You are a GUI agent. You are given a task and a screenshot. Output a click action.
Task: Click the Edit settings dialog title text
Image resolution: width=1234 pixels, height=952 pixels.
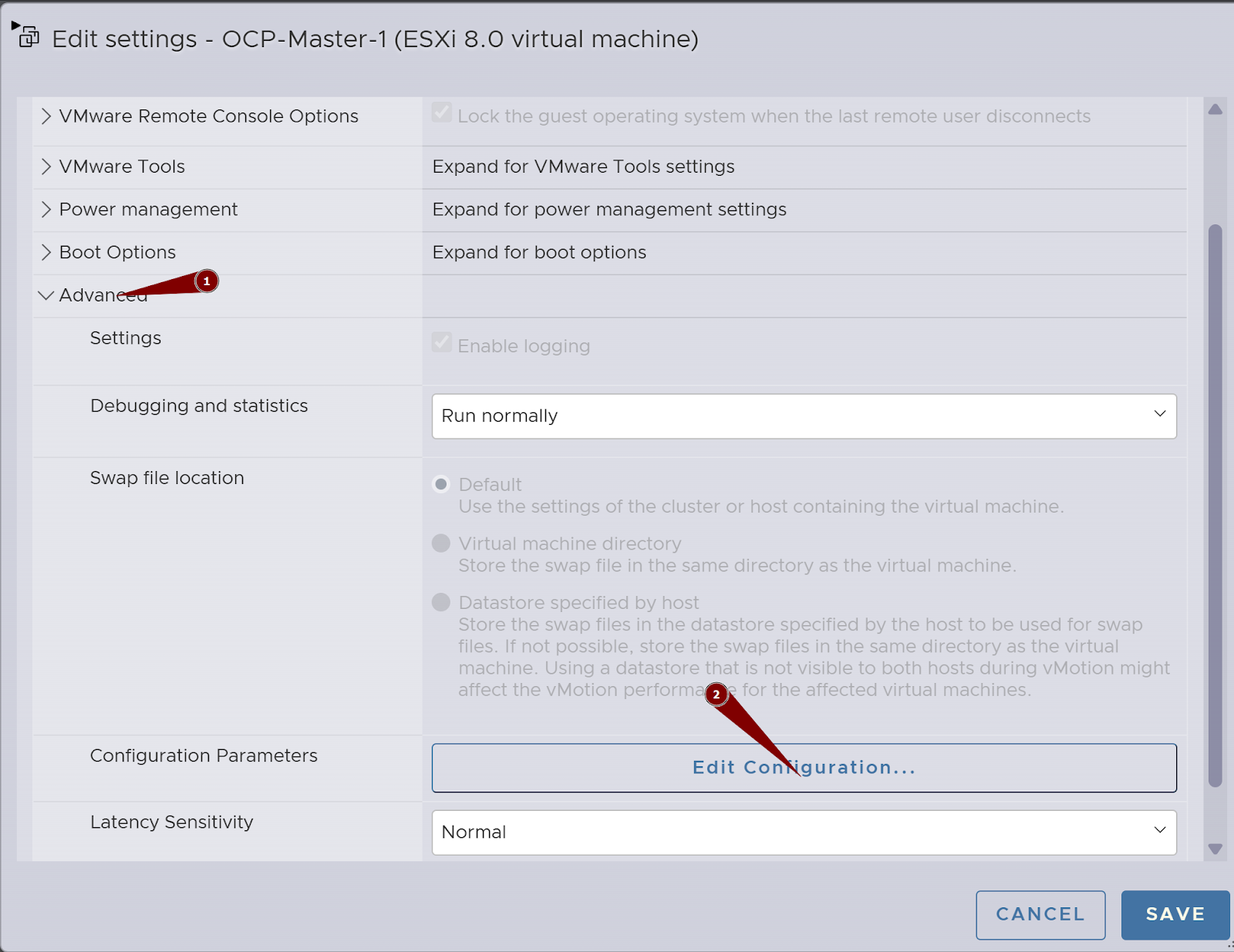[x=376, y=39]
